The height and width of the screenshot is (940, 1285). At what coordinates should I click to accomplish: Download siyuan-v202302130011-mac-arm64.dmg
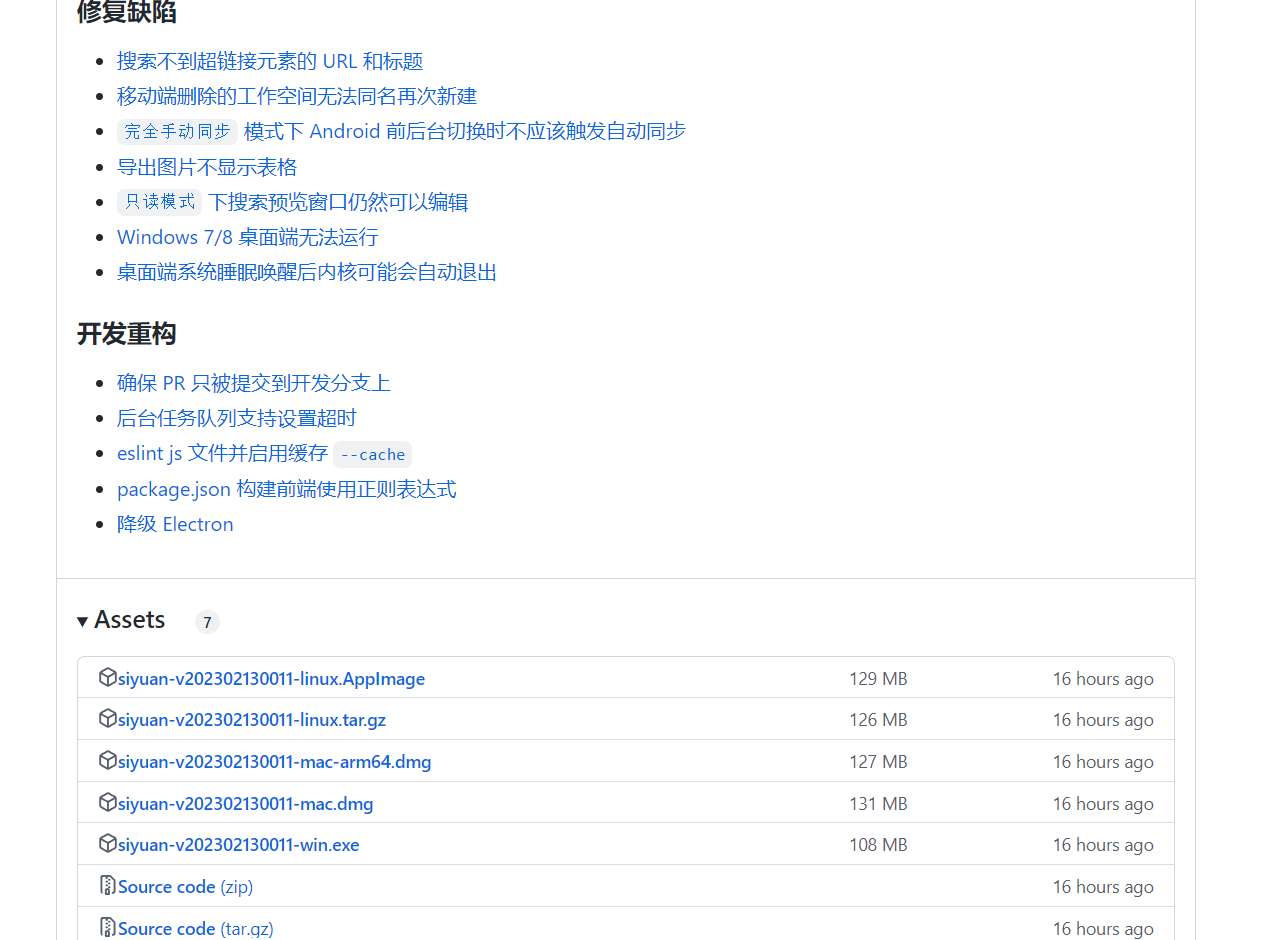tap(275, 762)
